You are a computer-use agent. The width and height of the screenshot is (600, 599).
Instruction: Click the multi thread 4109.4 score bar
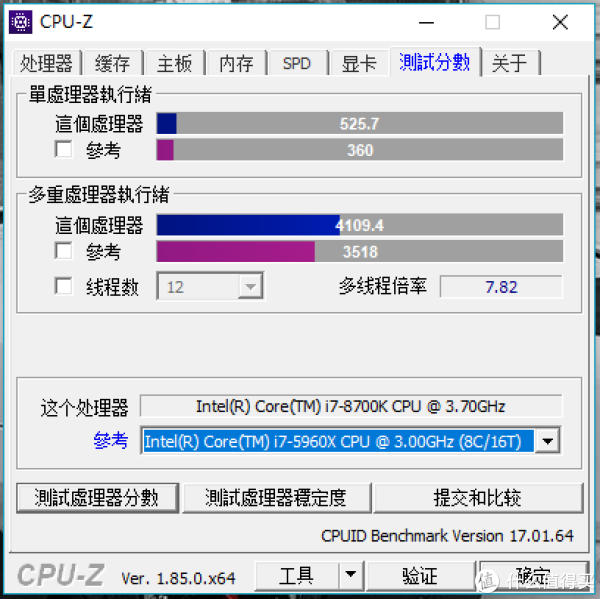(360, 225)
